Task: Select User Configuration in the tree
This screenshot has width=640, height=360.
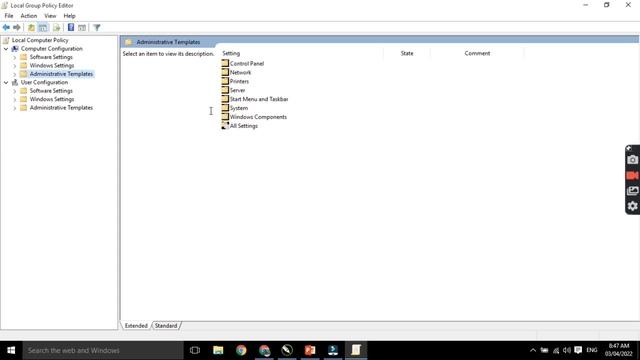Action: tap(44, 82)
